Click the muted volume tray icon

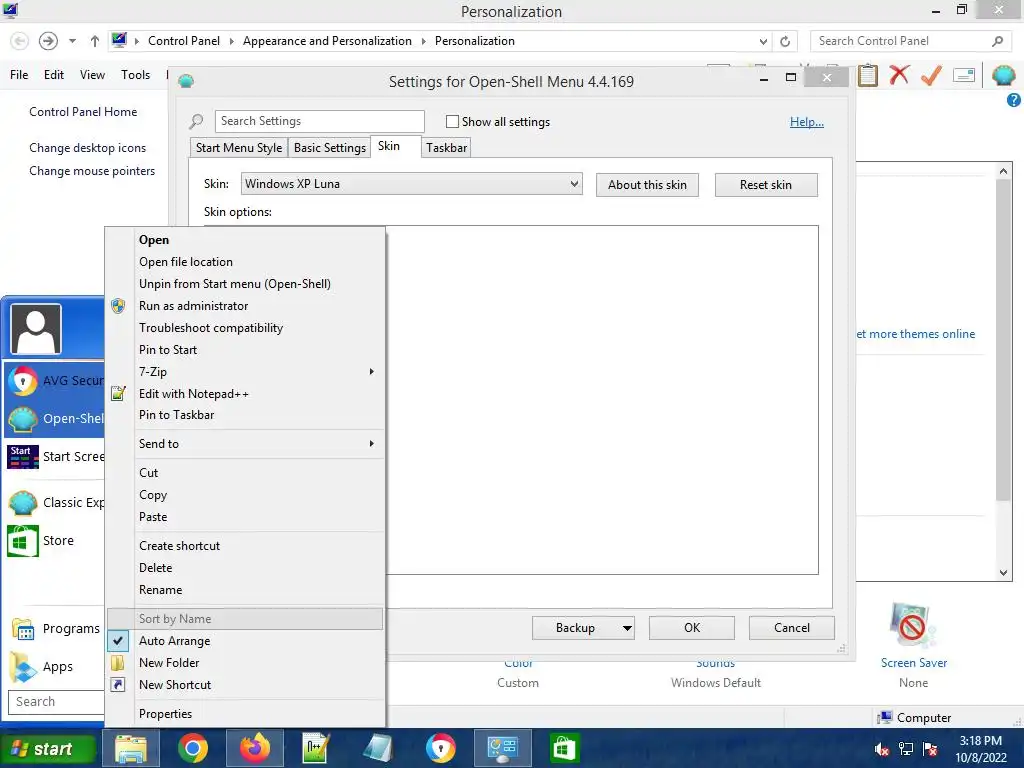point(882,749)
